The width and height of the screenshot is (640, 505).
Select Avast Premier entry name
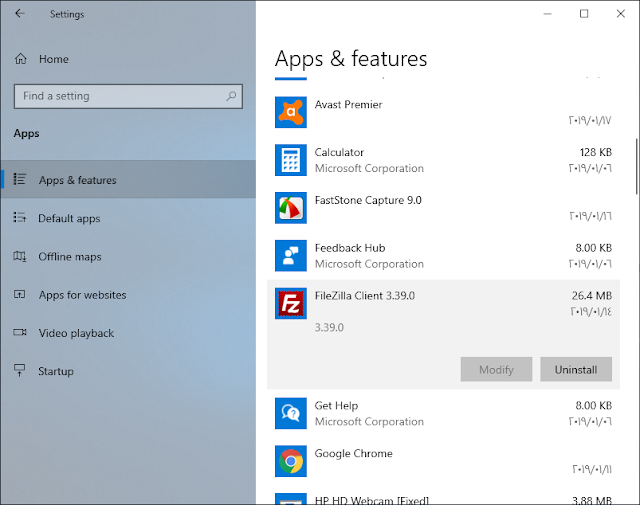coord(348,105)
